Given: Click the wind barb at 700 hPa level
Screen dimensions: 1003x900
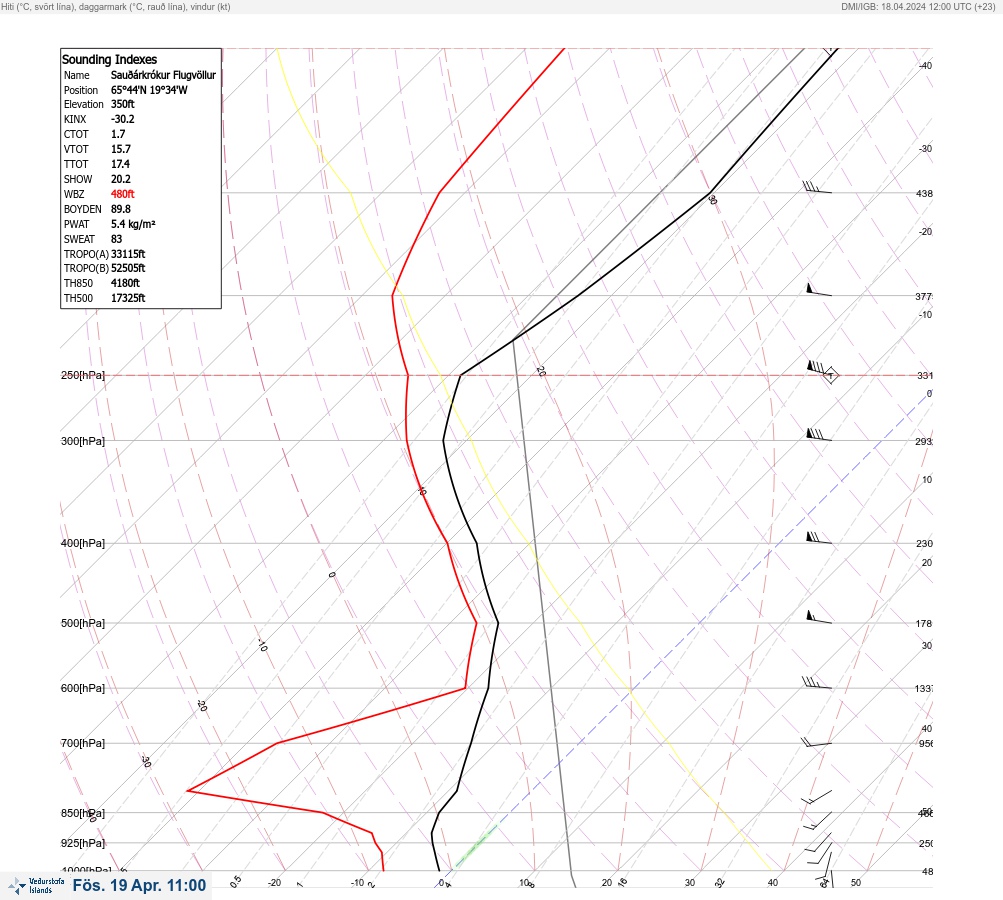Looking at the screenshot, I should point(817,742).
